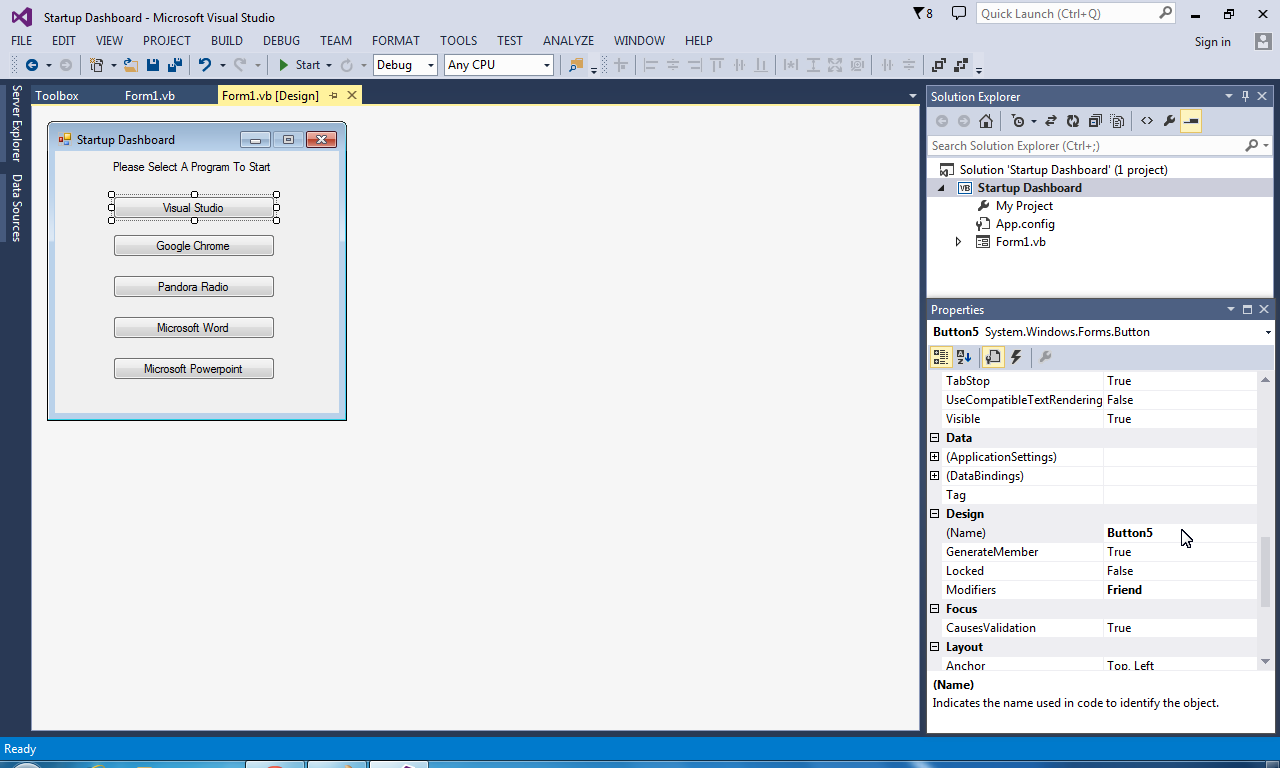1281x768 pixels.
Task: Click the Find in Files toolbar icon
Action: [576, 65]
